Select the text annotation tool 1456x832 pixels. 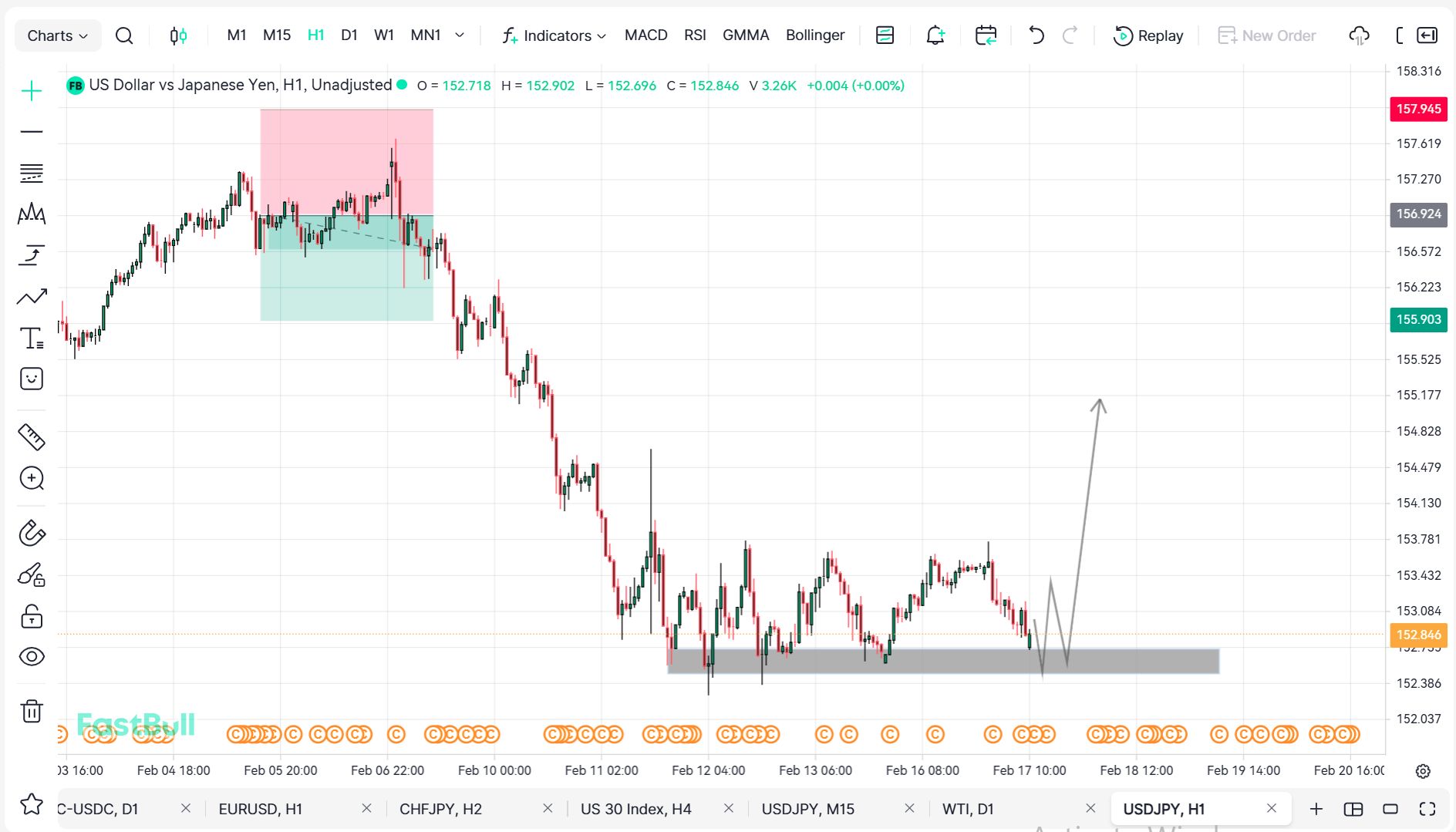tap(32, 339)
